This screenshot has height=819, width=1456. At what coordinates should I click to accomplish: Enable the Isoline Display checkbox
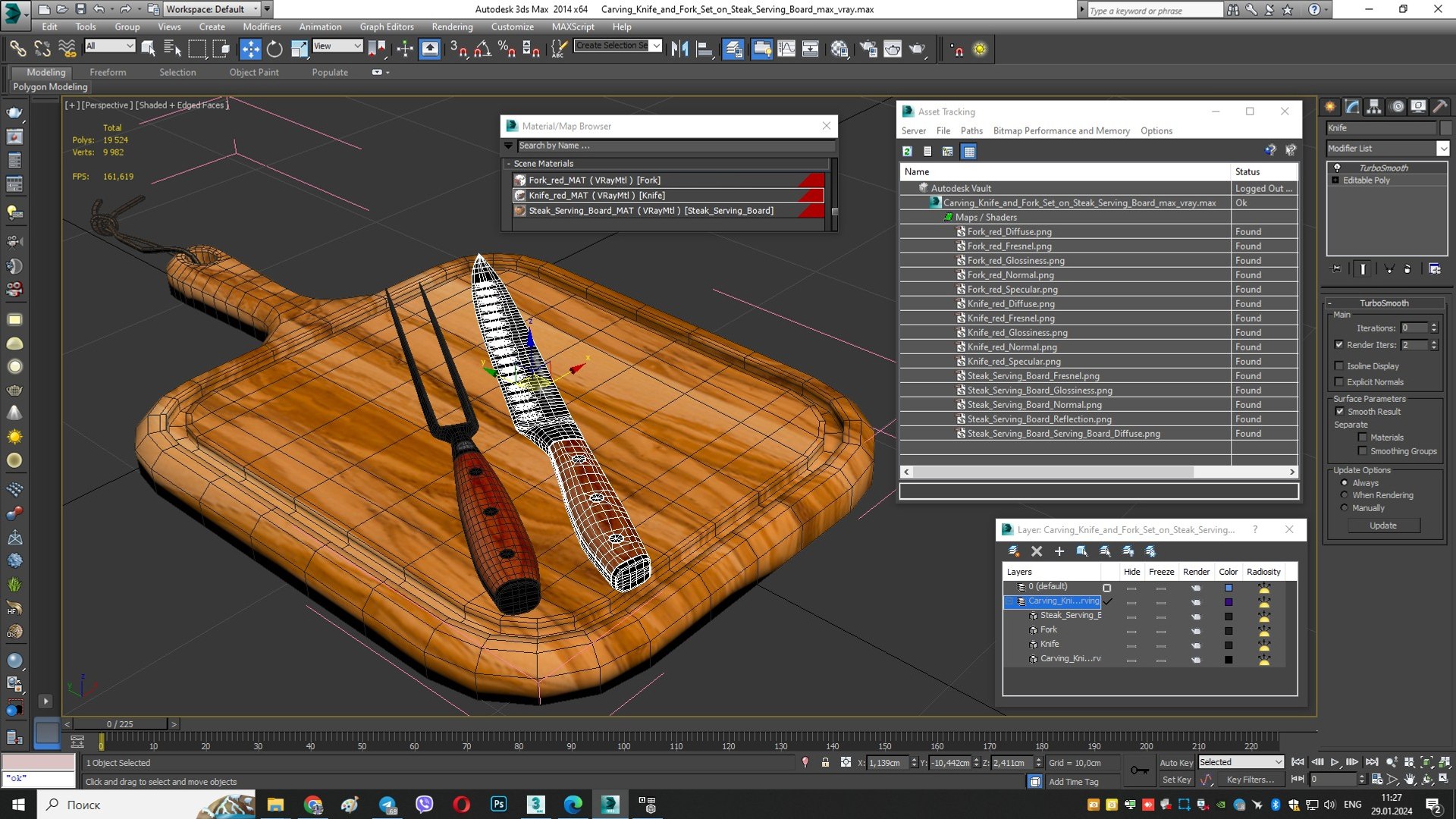[x=1339, y=366]
